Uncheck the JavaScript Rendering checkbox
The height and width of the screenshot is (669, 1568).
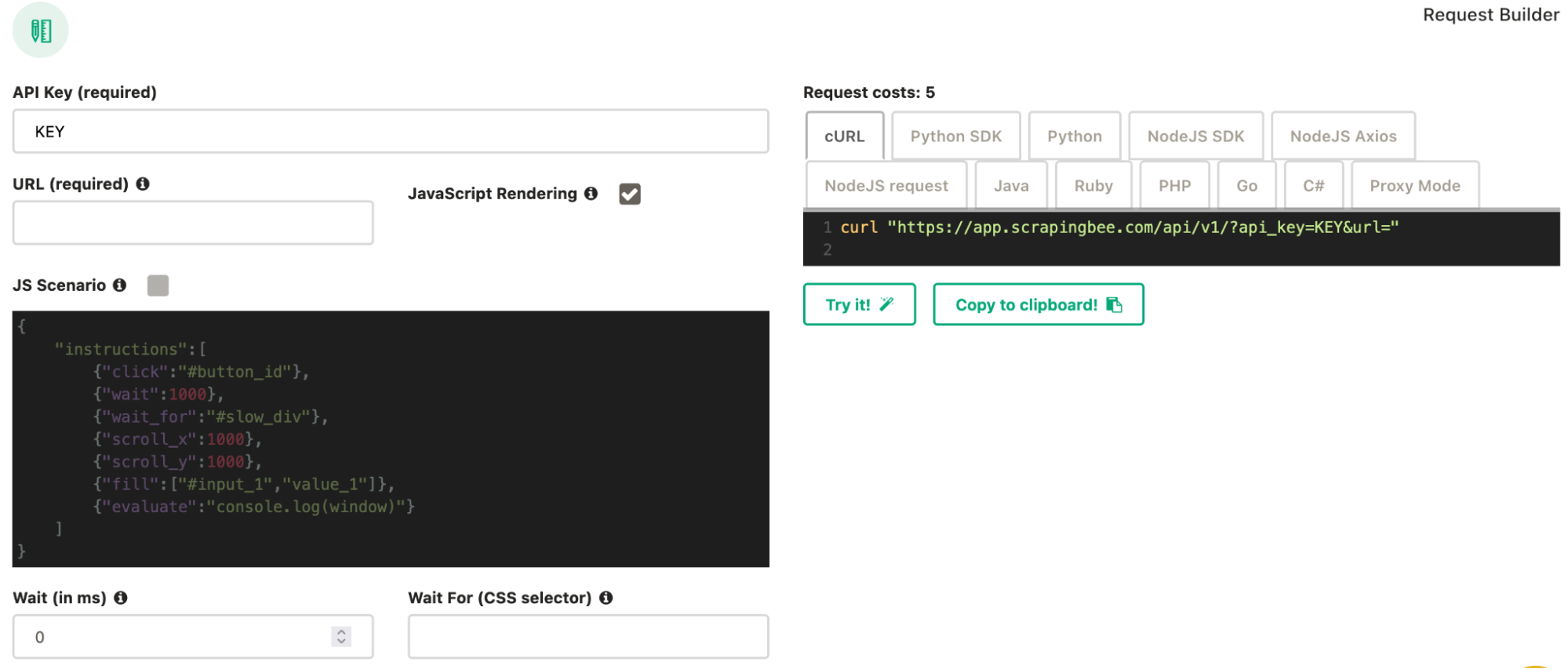click(x=629, y=194)
